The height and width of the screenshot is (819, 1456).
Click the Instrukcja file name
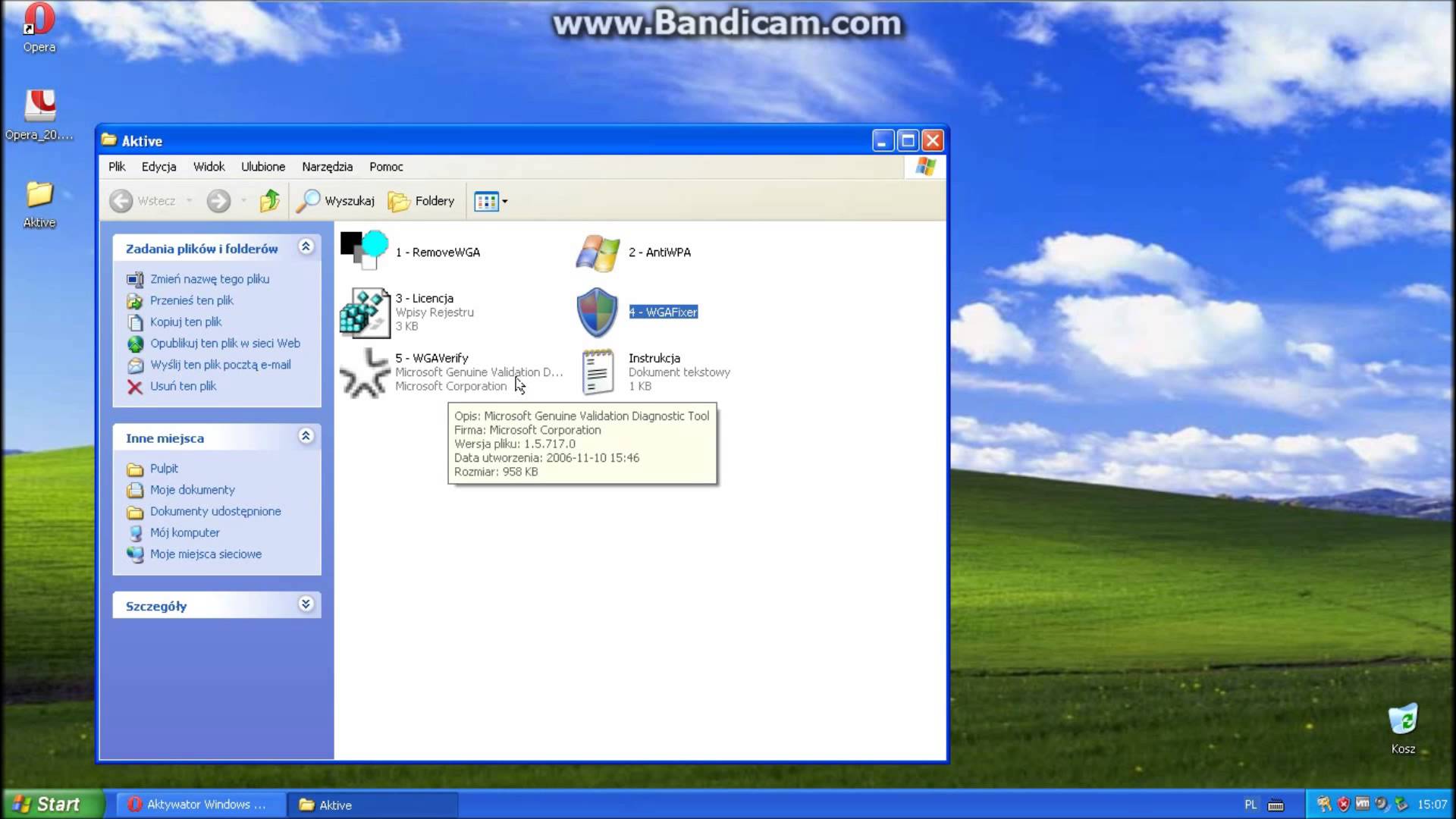tap(654, 358)
